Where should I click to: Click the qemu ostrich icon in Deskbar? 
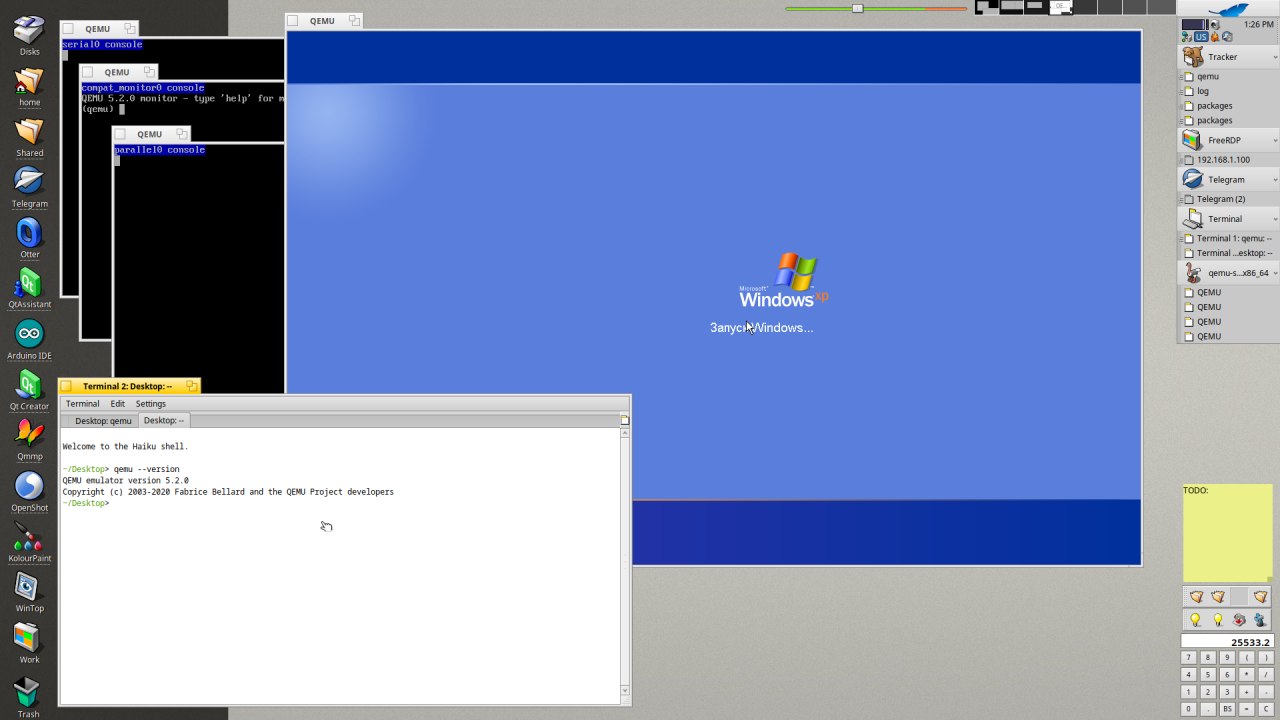tap(1192, 272)
